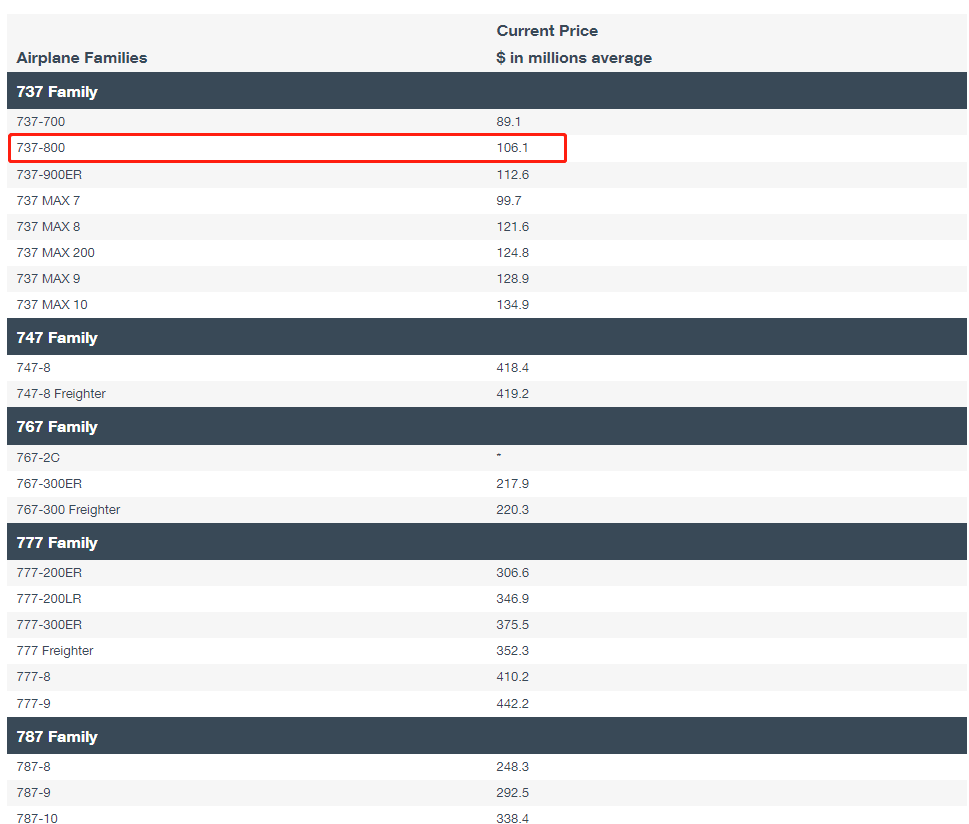Screen dimensions: 969x824
Task: Click the 248.3 price value
Action: click(x=512, y=767)
